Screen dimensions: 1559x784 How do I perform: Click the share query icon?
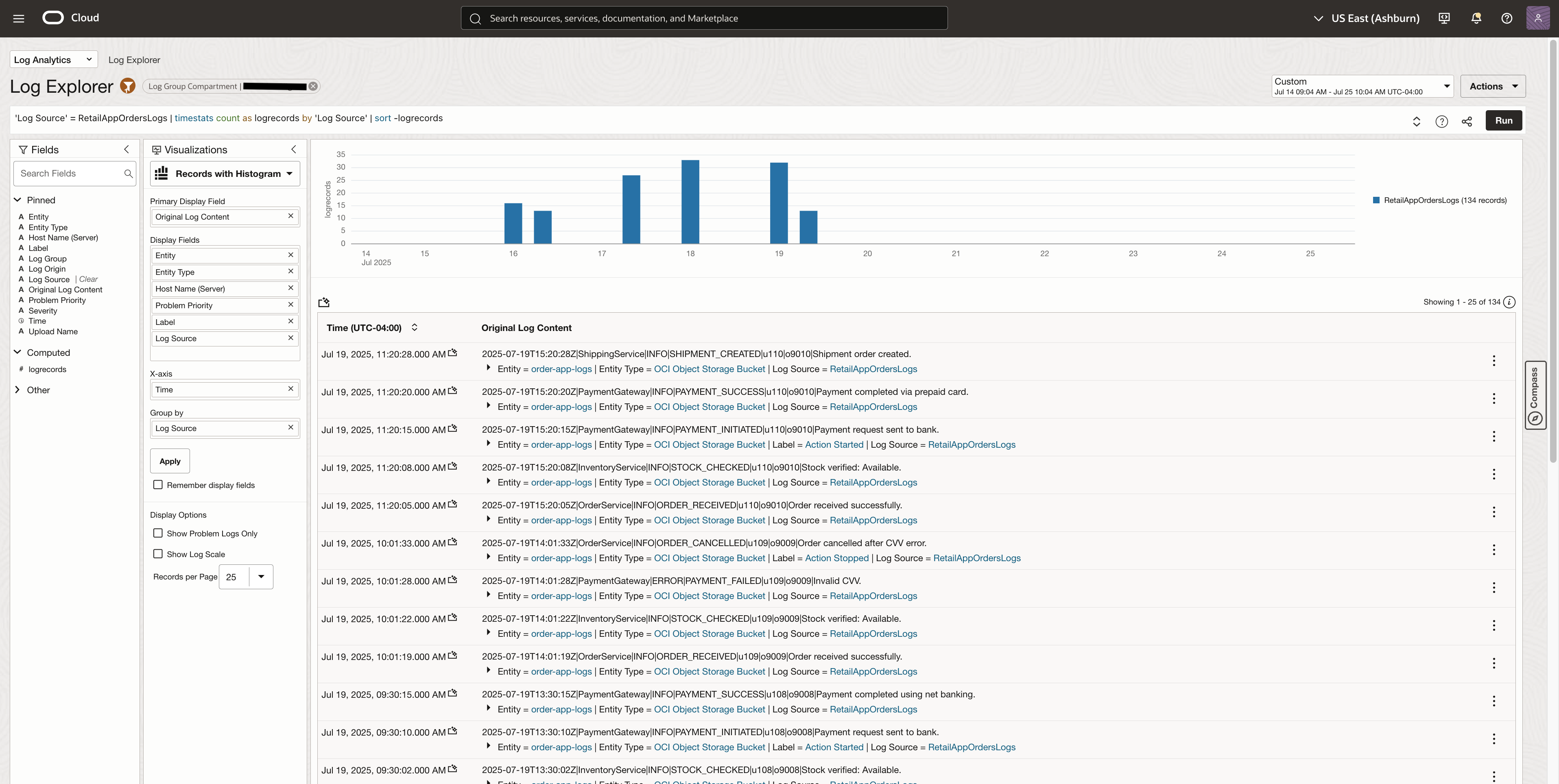coord(1467,122)
